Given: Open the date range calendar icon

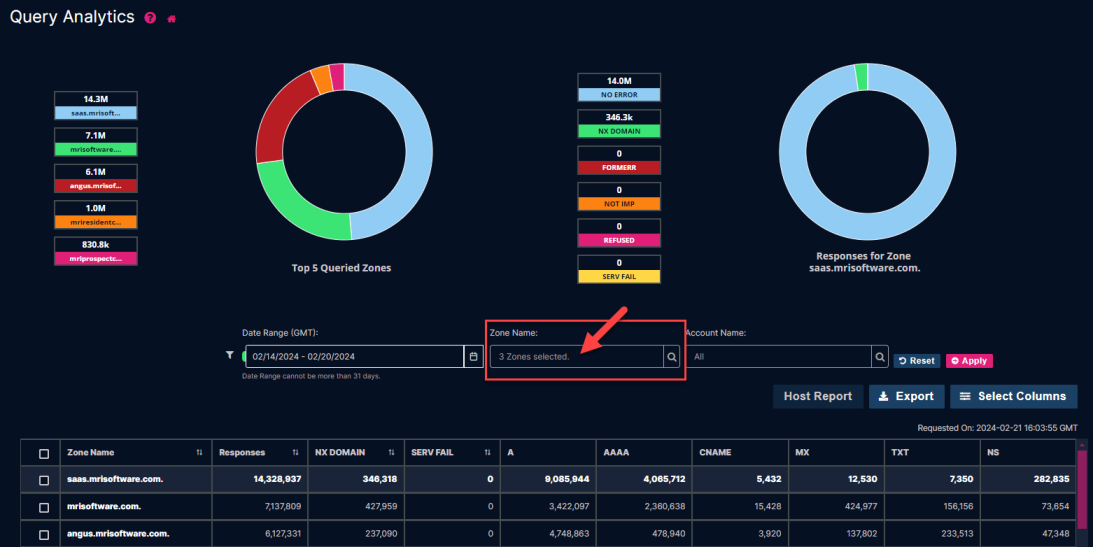Looking at the screenshot, I should click(473, 356).
